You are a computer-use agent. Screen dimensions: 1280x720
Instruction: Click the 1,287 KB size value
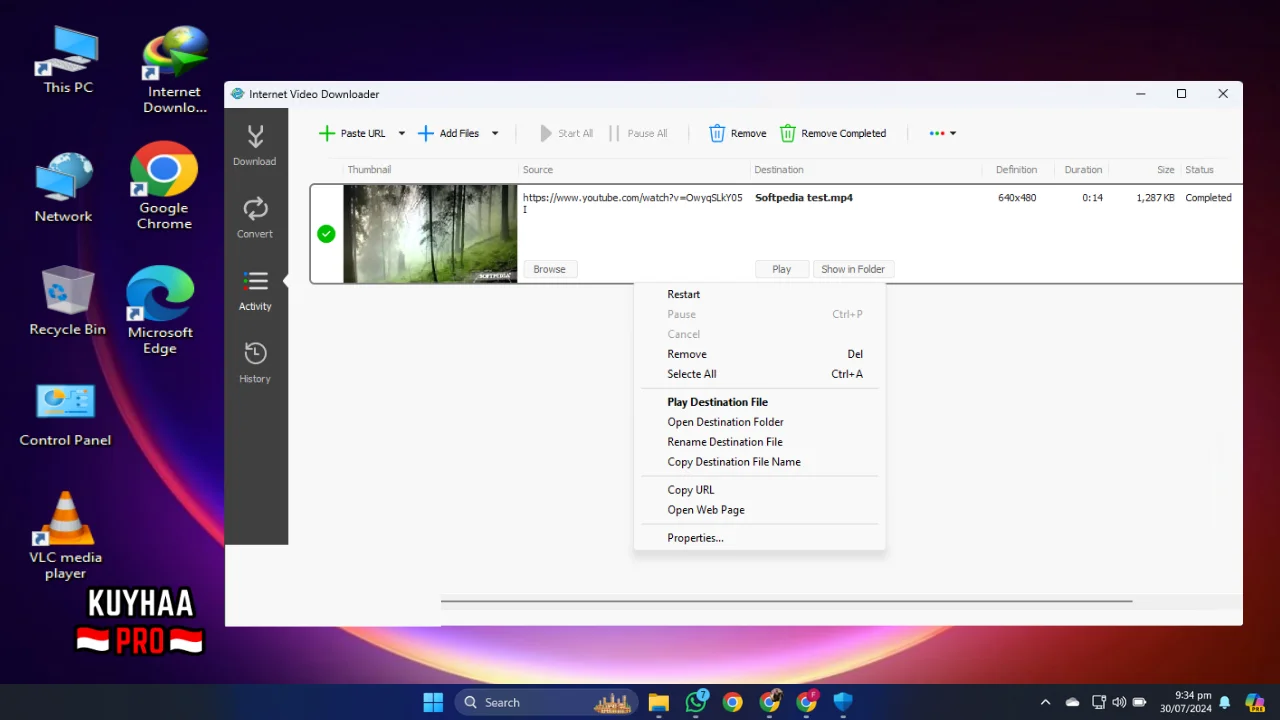(1155, 198)
